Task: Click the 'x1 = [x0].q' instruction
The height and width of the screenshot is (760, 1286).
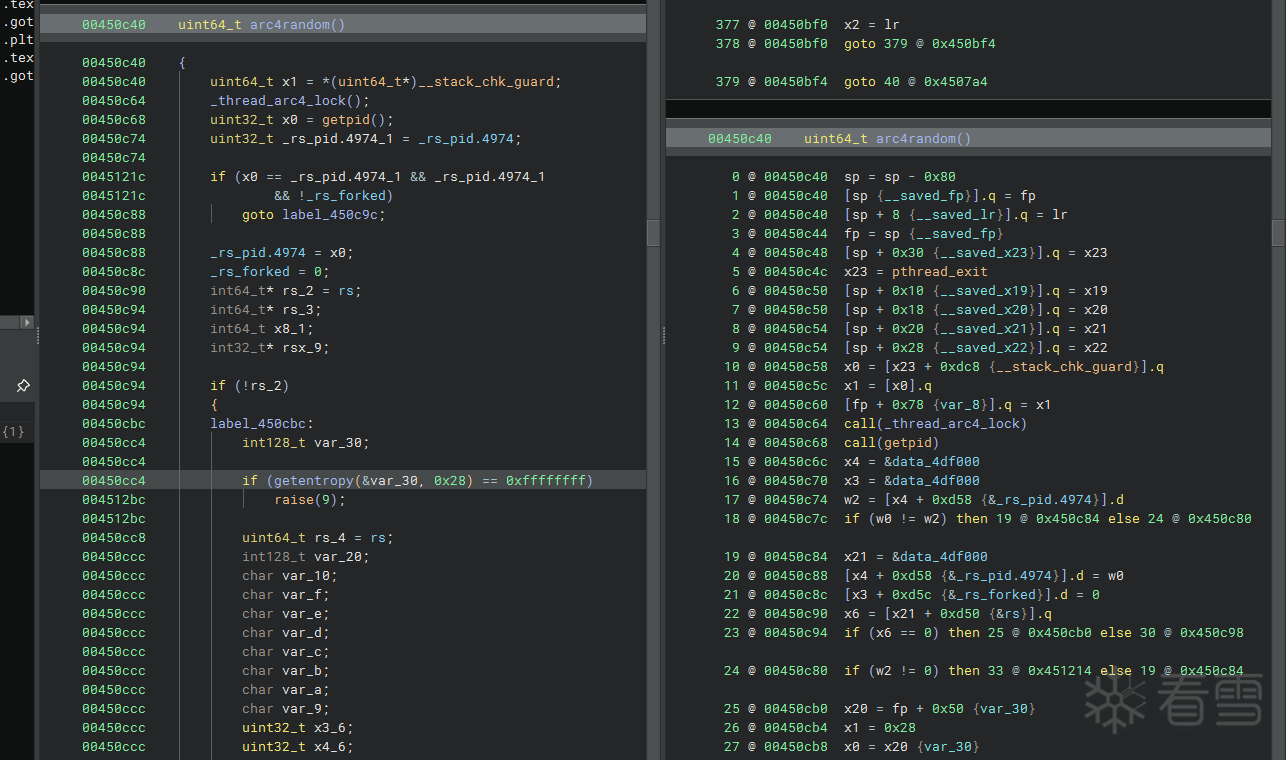Action: click(x=888, y=386)
